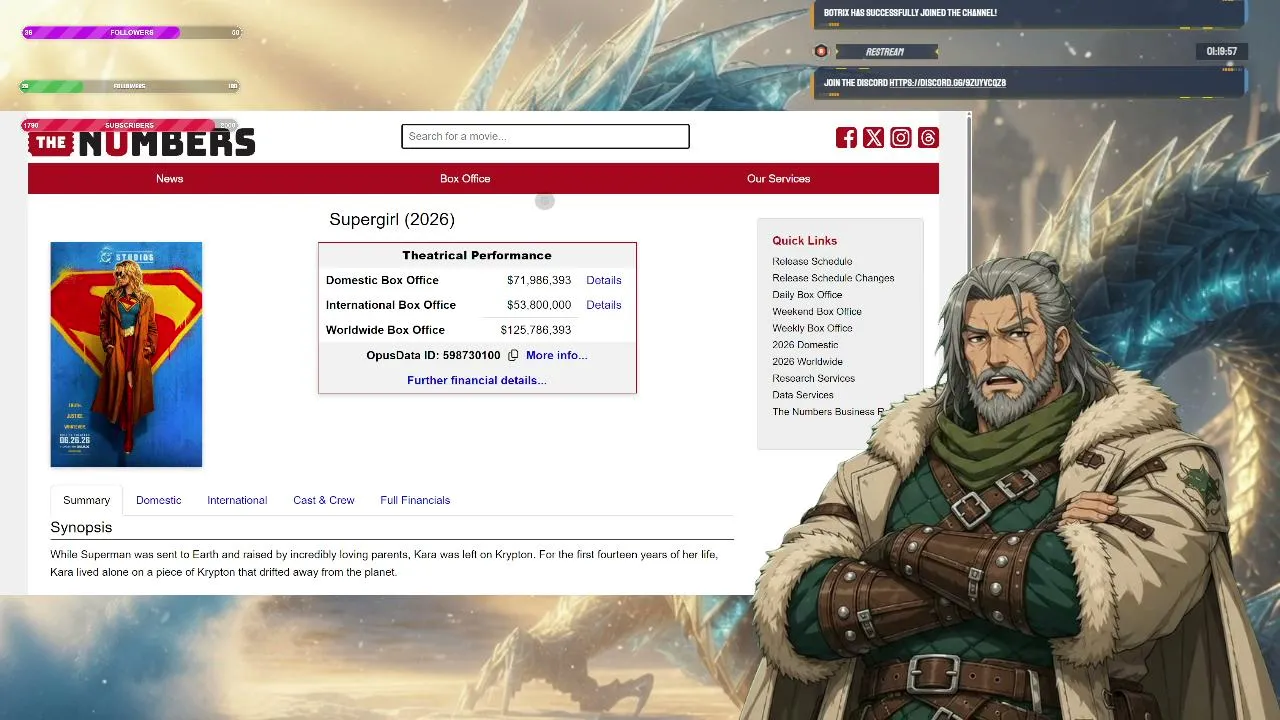Open Daily Box Office quick link
The height and width of the screenshot is (720, 1280).
click(807, 295)
